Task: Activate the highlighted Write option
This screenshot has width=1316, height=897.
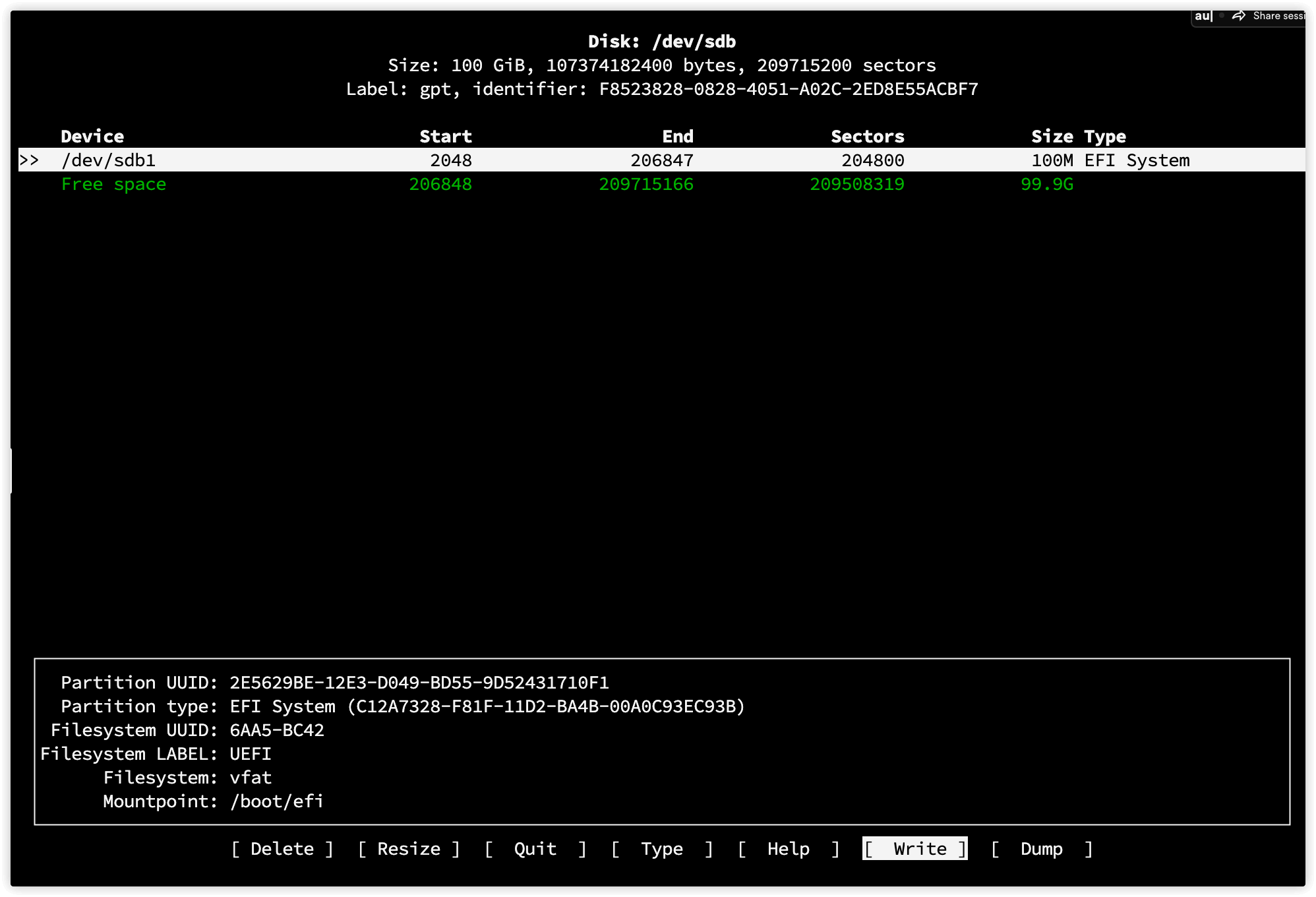Action: coord(915,849)
